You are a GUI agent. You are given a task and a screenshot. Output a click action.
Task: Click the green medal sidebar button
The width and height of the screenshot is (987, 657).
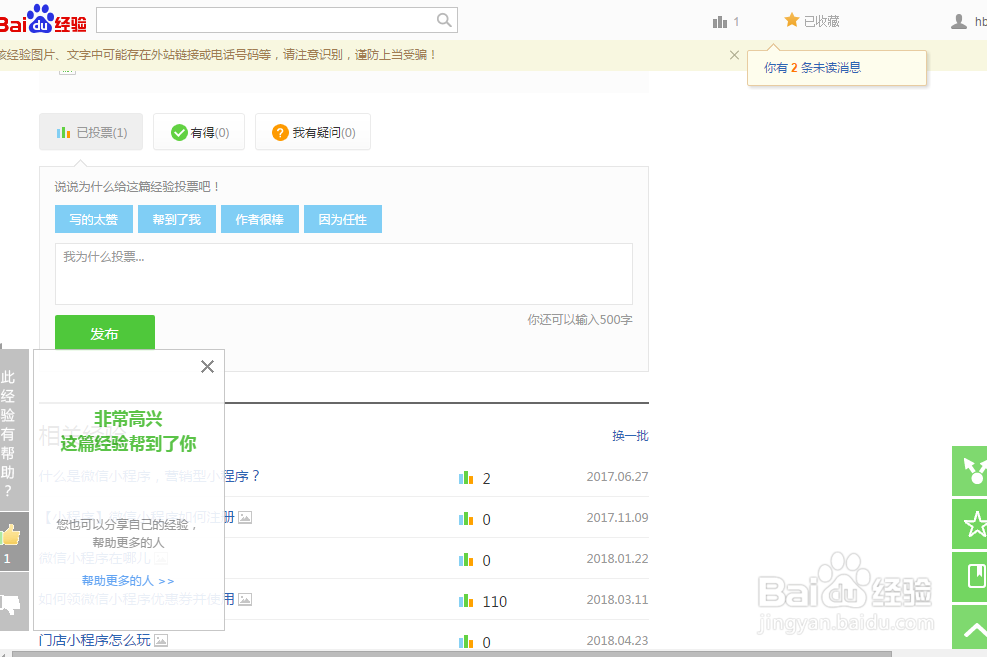click(969, 471)
